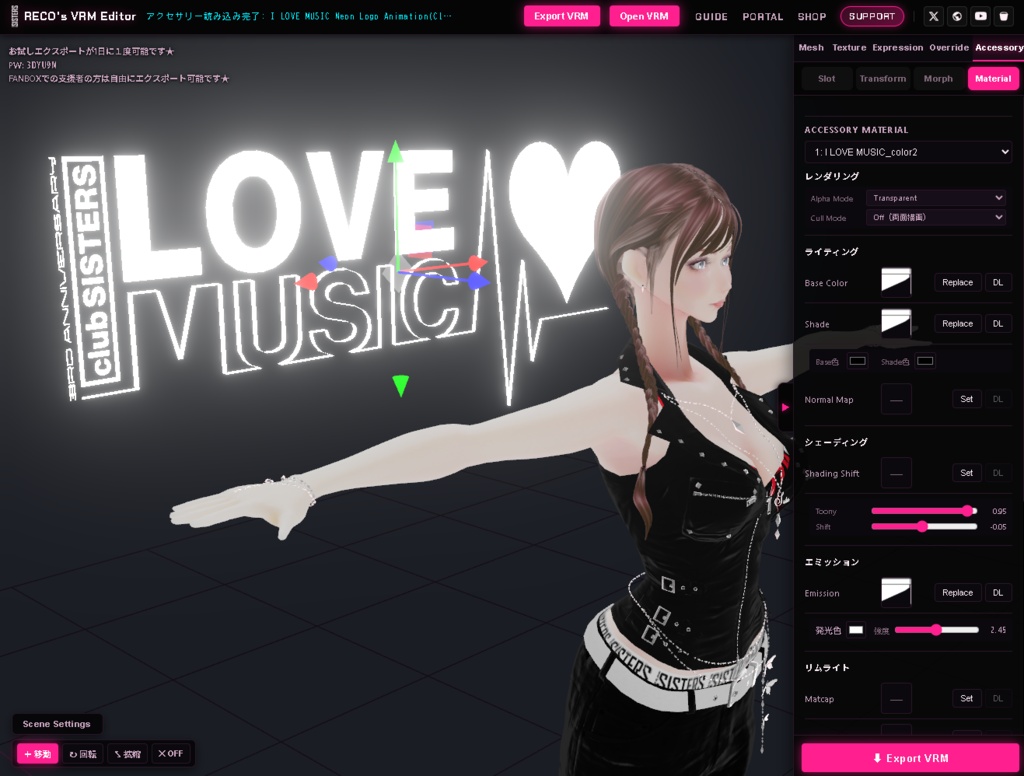Click Replace for Emission texture
This screenshot has width=1024, height=776.
[957, 592]
